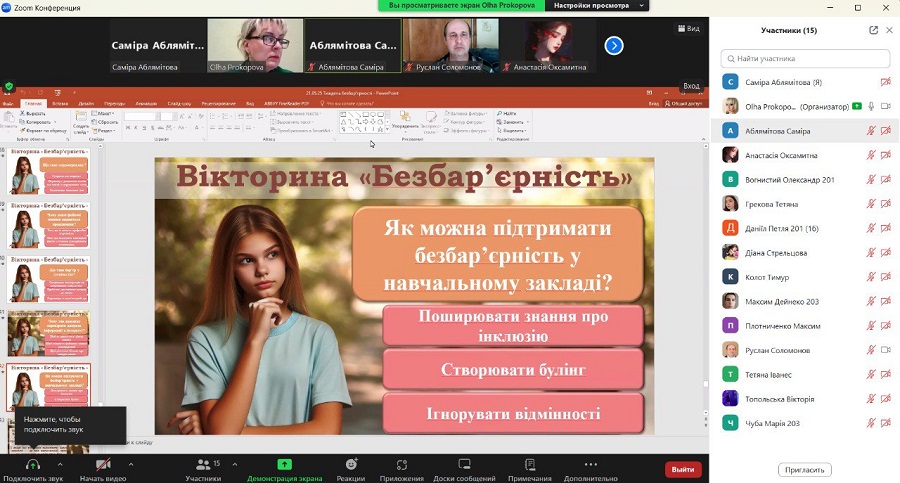Viewport: 900px width, 483px height.
Task: Click the green Share Screen icon
Action: [285, 465]
